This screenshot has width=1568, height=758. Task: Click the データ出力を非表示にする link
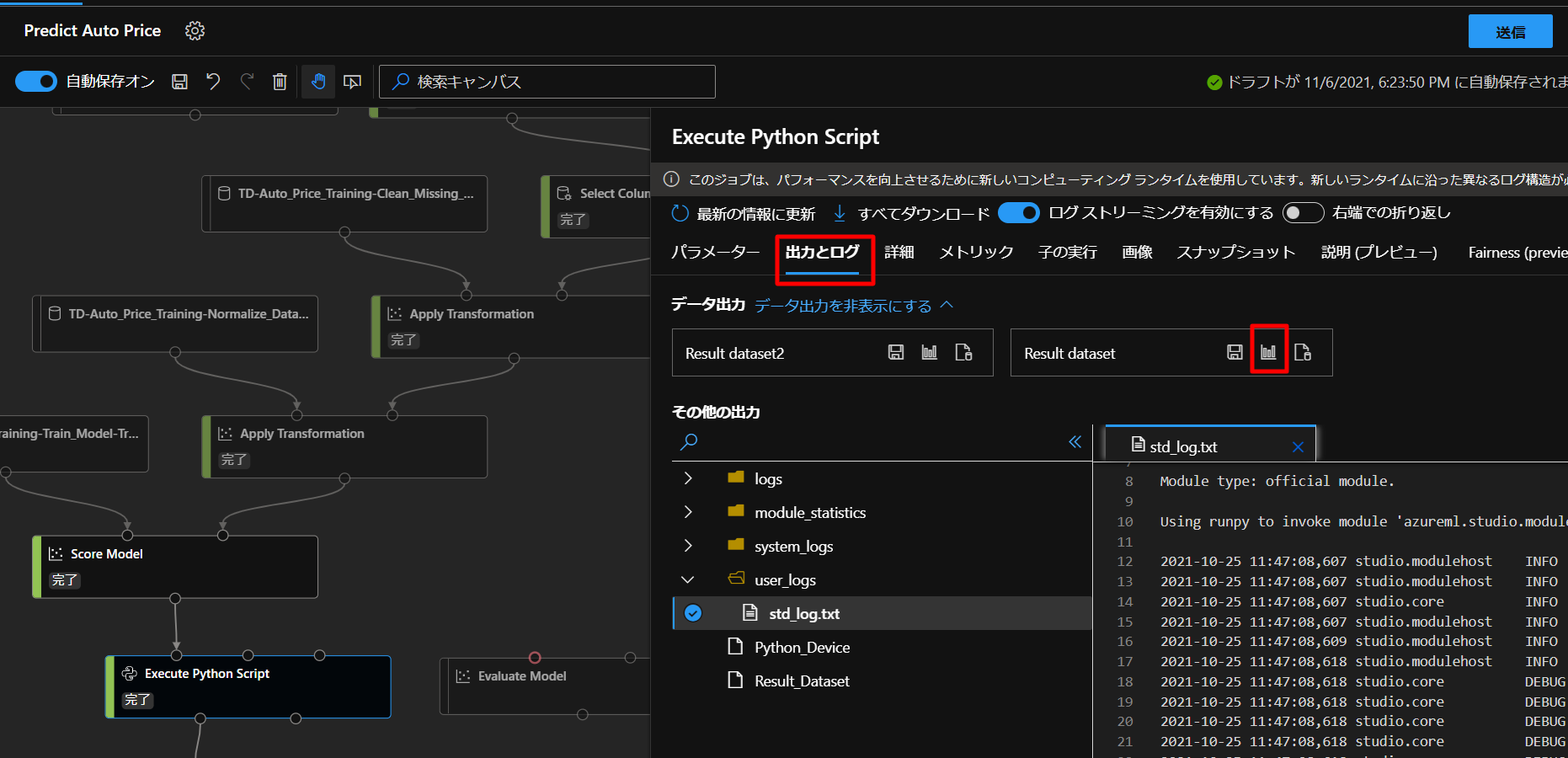tap(843, 306)
